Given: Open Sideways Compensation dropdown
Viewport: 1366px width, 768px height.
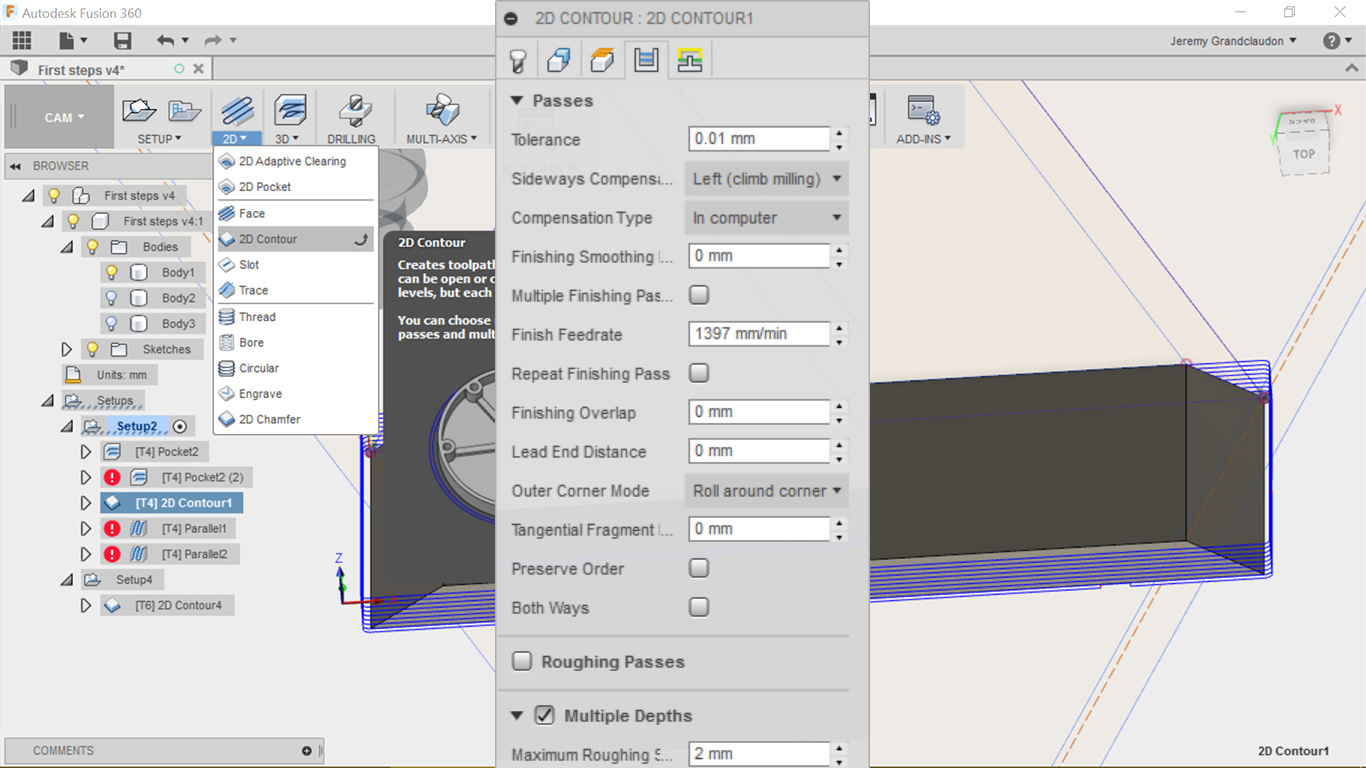Looking at the screenshot, I should [766, 179].
